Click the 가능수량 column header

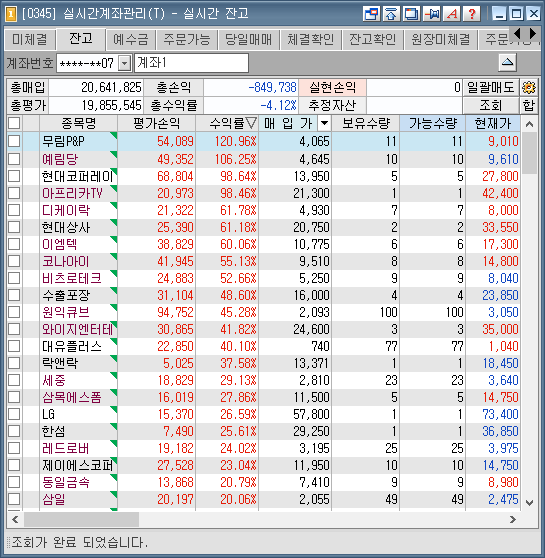(x=433, y=123)
